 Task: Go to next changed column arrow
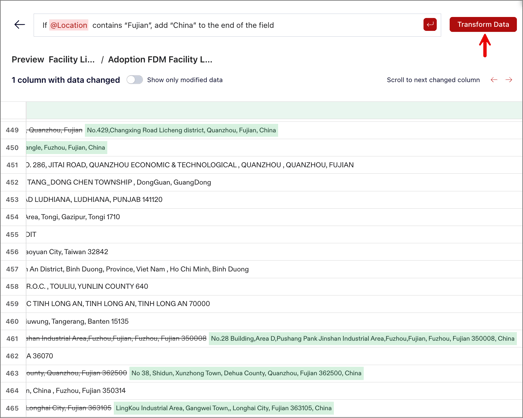click(509, 80)
